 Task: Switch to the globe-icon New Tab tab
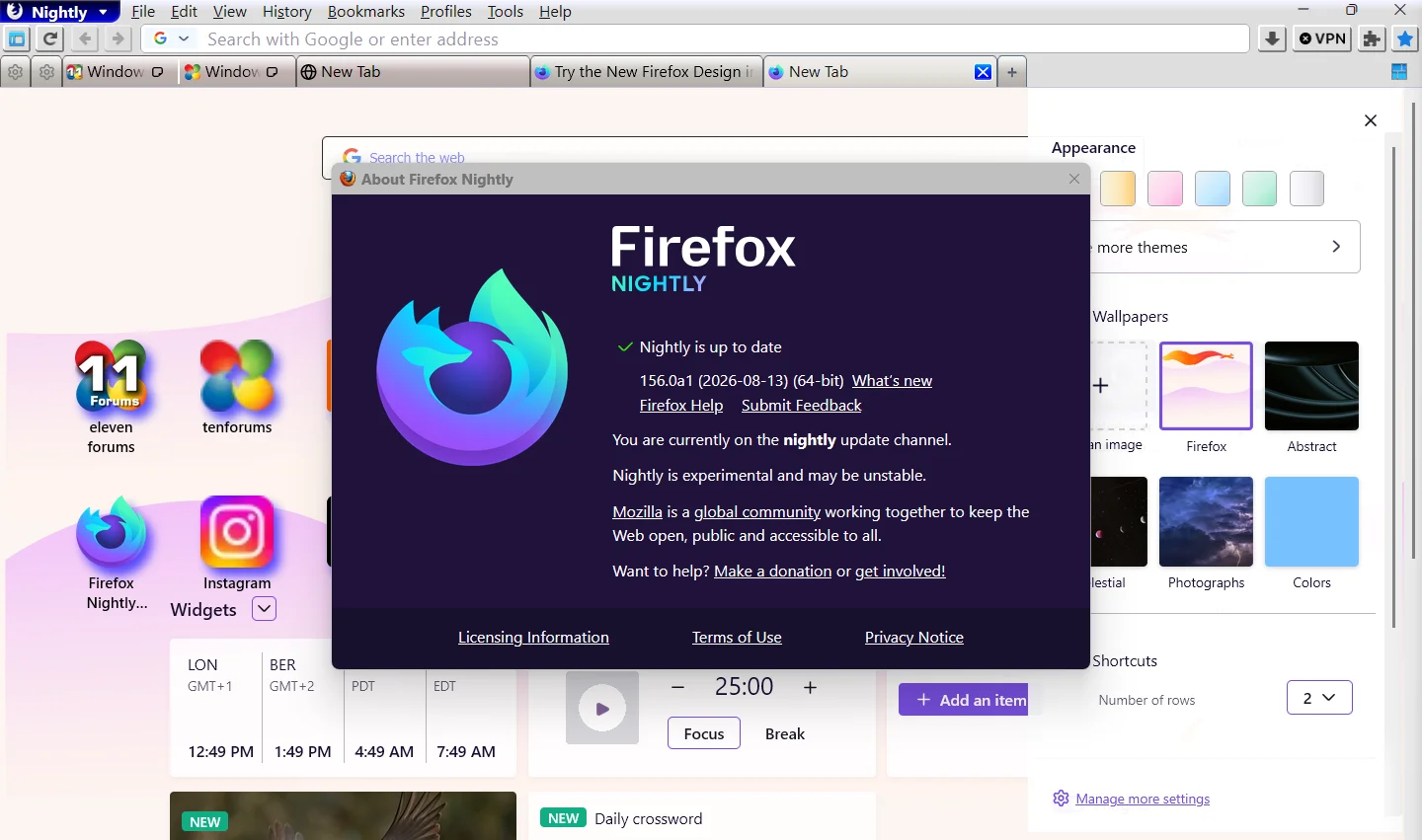pyautogui.click(x=413, y=72)
